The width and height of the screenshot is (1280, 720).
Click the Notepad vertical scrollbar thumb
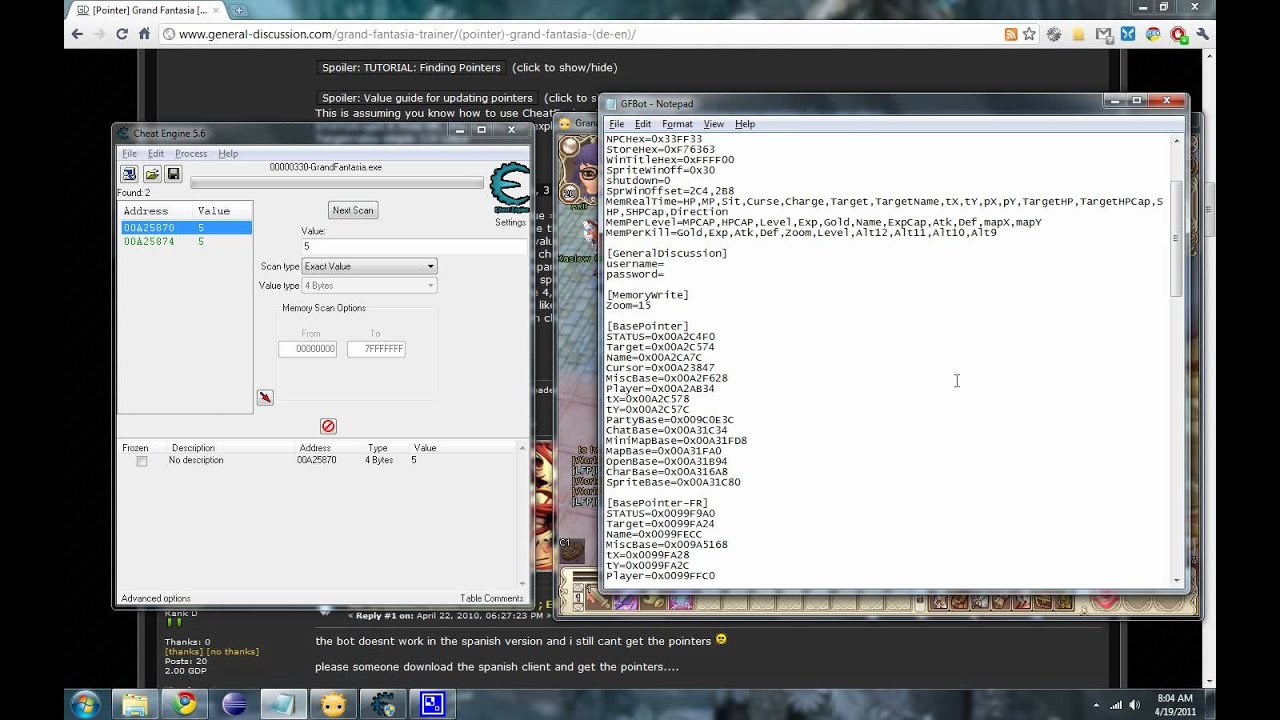pyautogui.click(x=1177, y=239)
